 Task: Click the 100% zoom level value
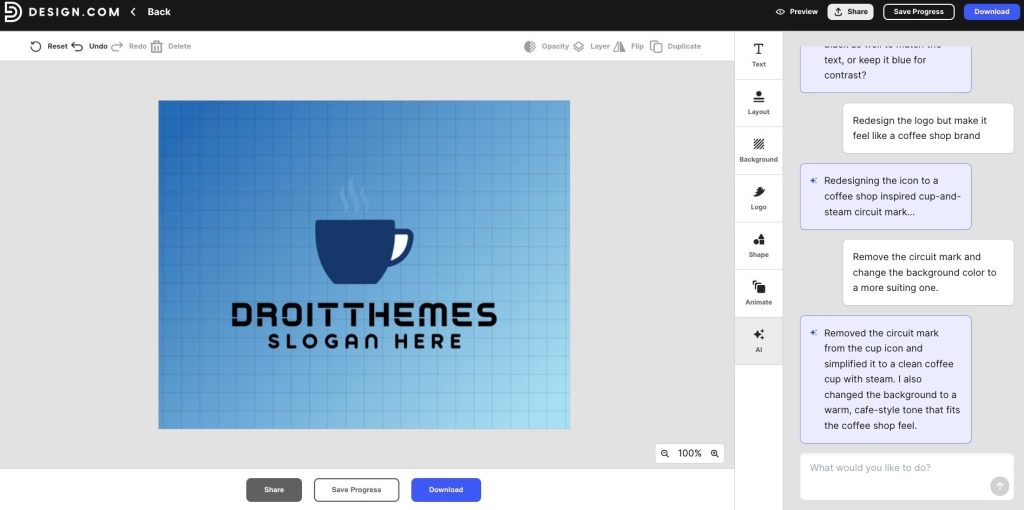tap(690, 453)
